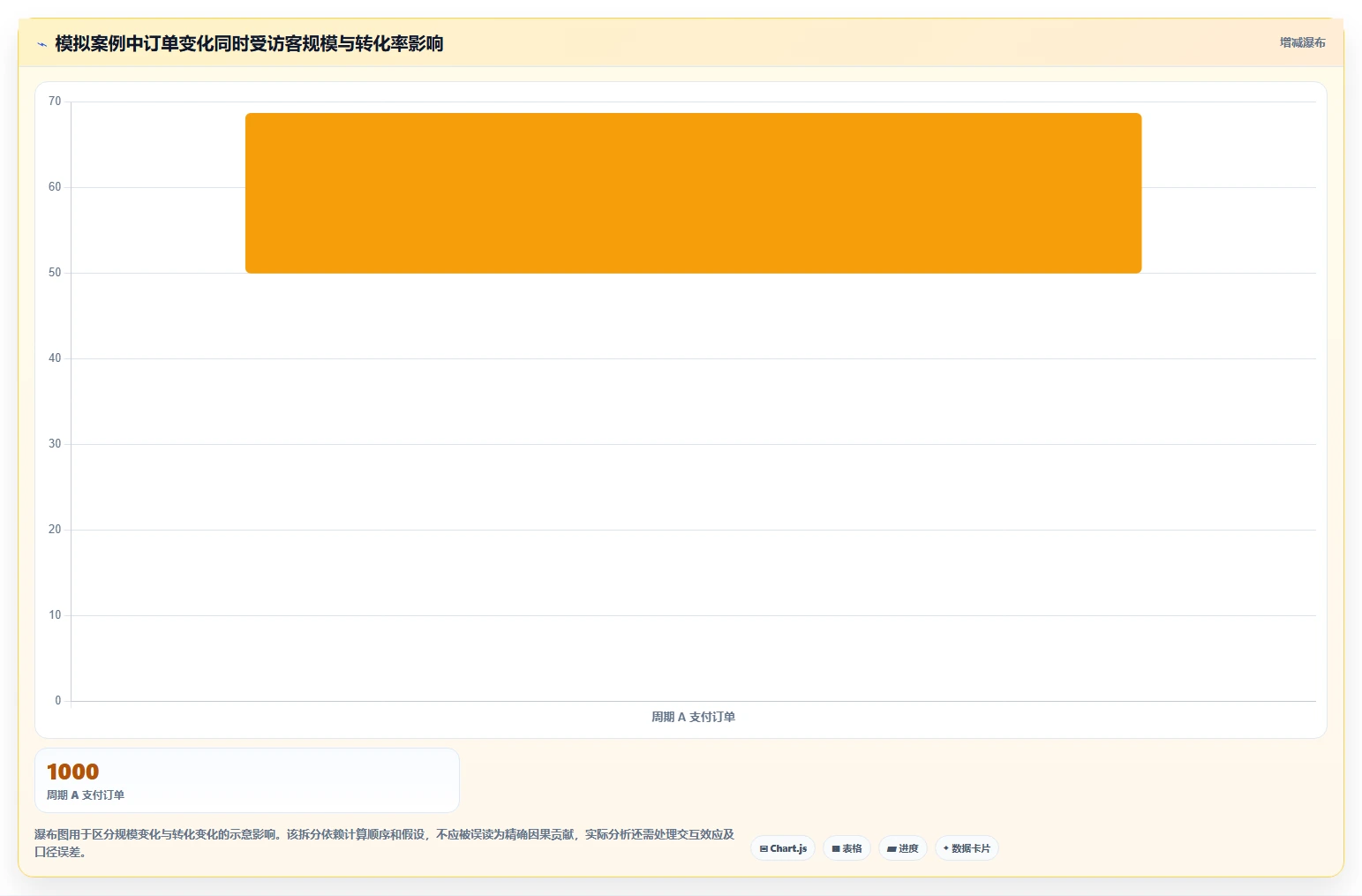Click the 周期 A 支付订单 axis label
This screenshot has height=896, width=1362.
(693, 717)
